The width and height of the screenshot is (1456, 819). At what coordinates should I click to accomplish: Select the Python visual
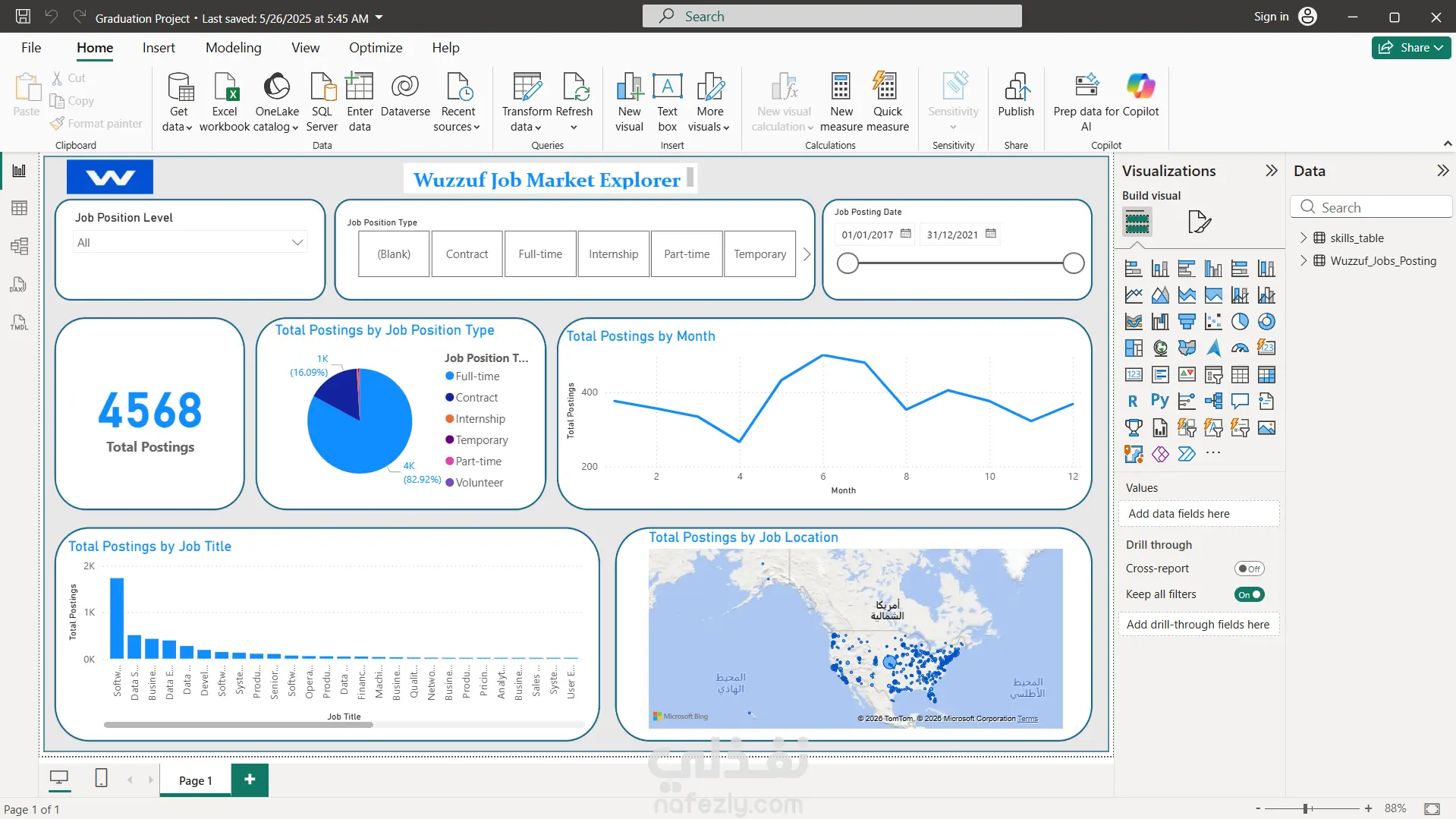click(x=1160, y=402)
